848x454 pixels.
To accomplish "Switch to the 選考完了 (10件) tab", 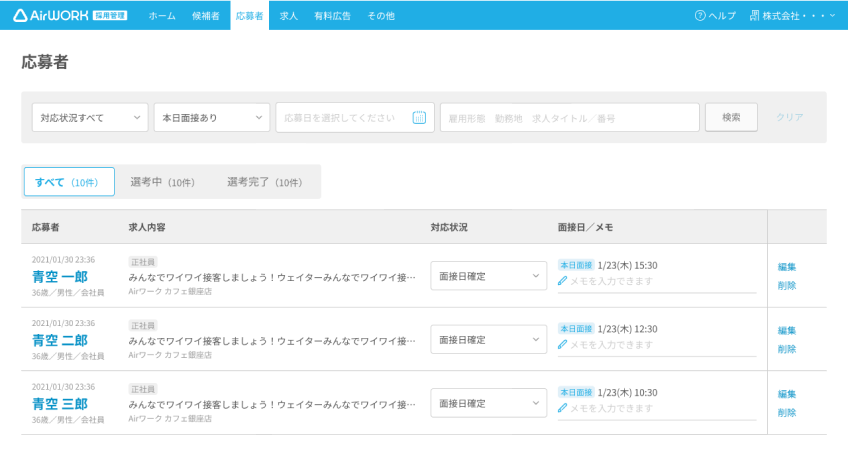I will [x=264, y=182].
